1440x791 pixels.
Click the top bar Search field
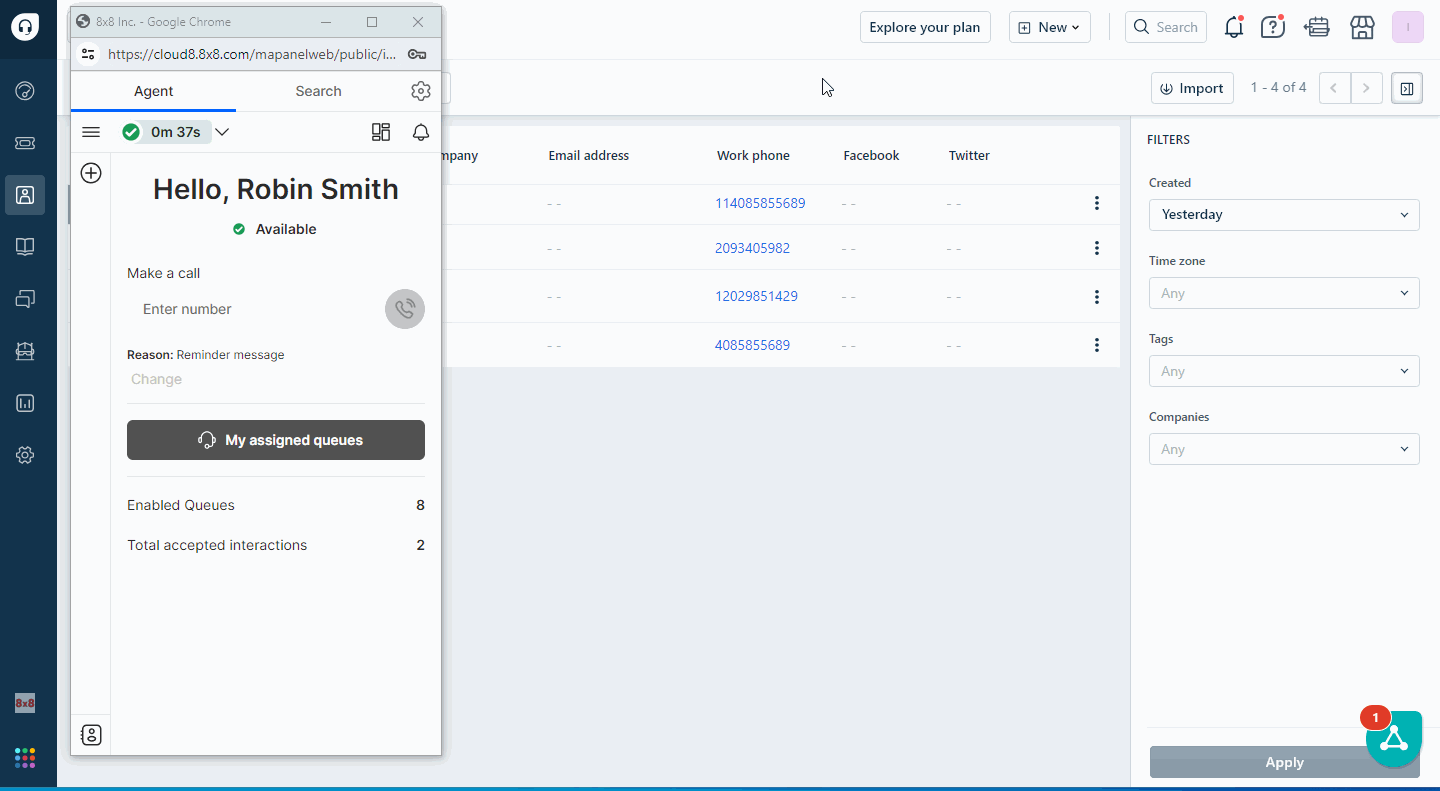(1166, 27)
